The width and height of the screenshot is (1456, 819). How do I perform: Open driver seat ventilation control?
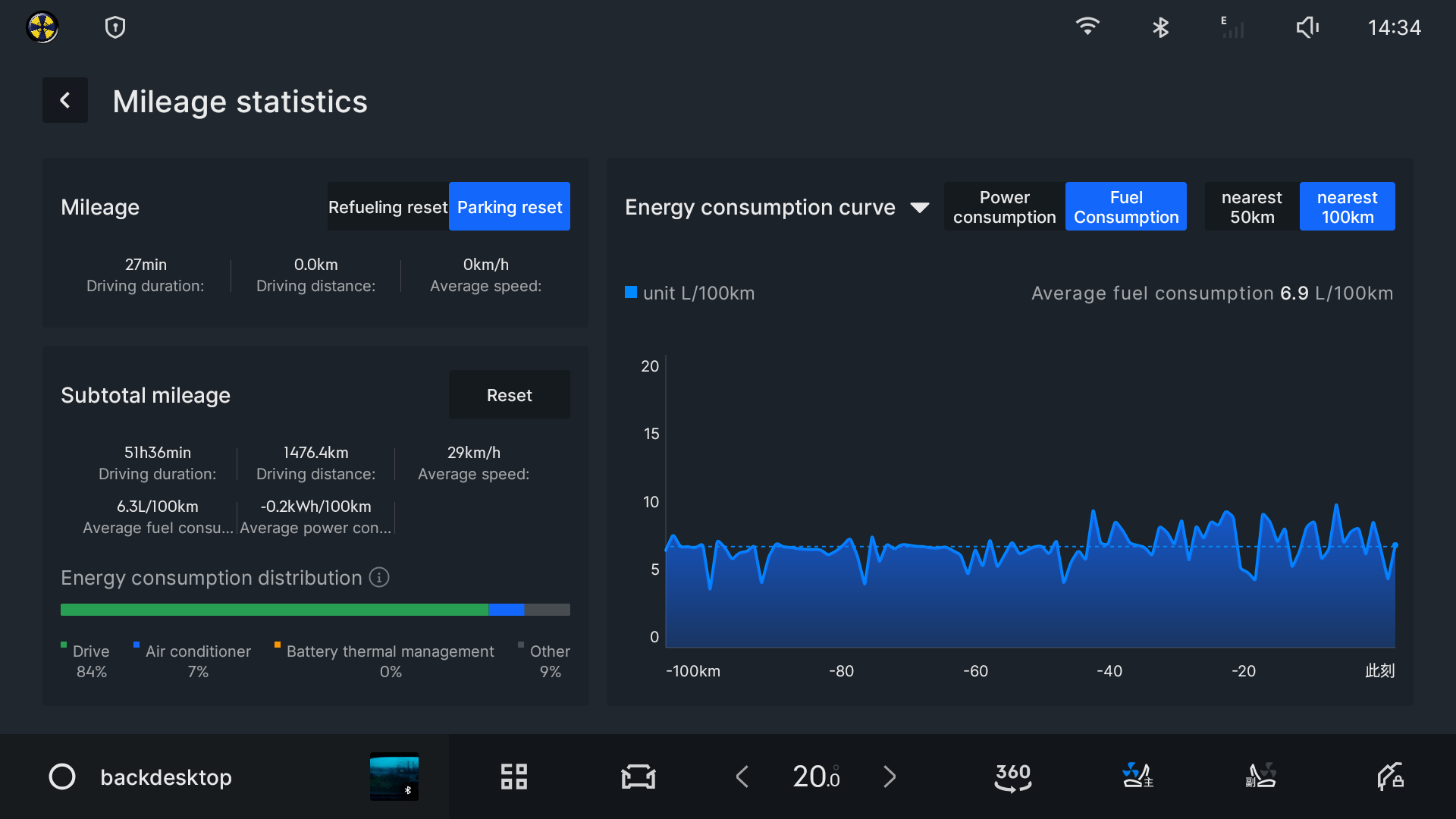[1137, 777]
